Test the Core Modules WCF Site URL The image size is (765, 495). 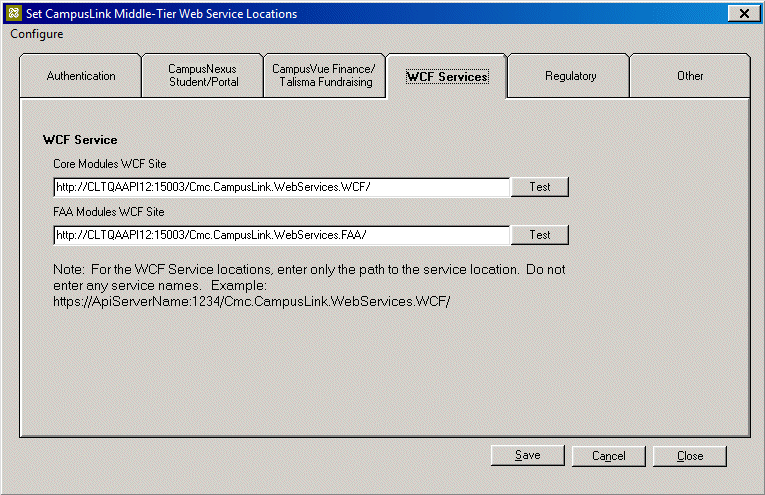click(x=540, y=187)
